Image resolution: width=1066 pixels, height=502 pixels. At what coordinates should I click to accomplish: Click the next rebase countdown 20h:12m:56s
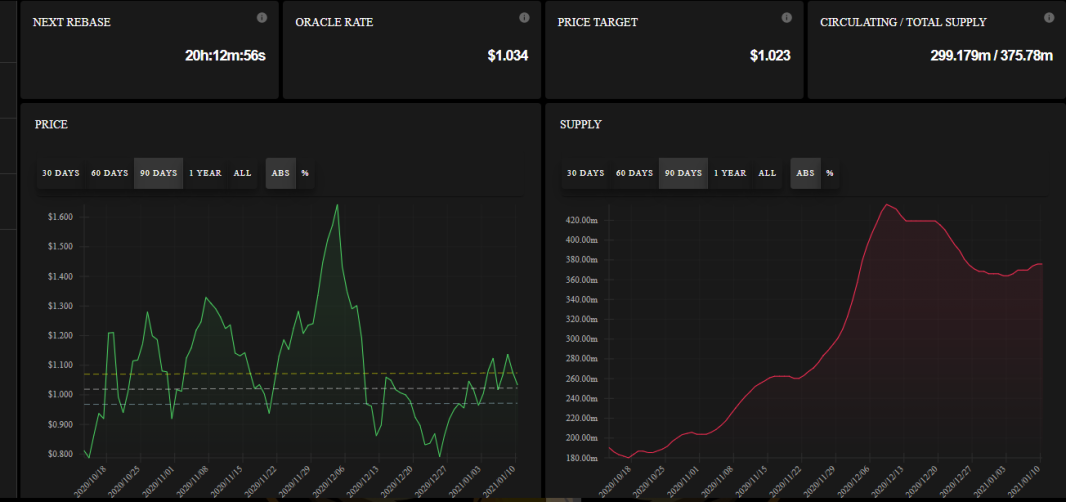225,56
